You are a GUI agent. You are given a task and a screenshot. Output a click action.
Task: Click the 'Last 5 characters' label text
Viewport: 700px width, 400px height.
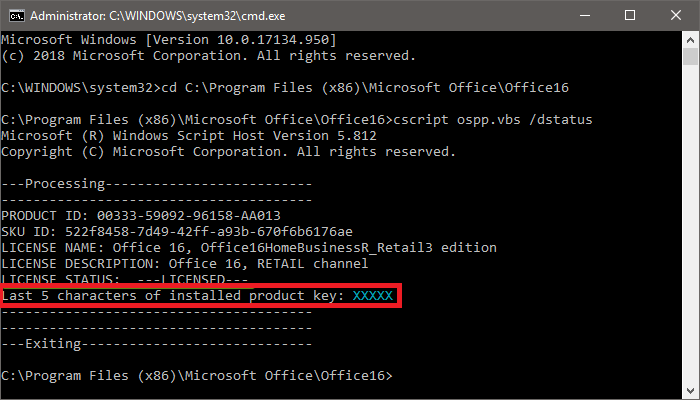click(172, 295)
